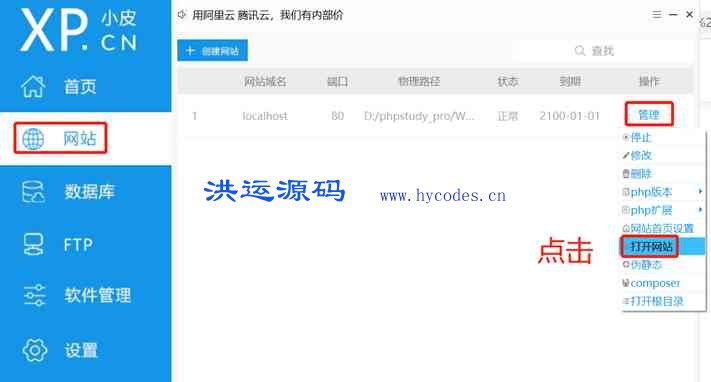Viewport: 711px width, 382px height.
Task: Click the 操作 column header
Action: pyautogui.click(x=649, y=81)
